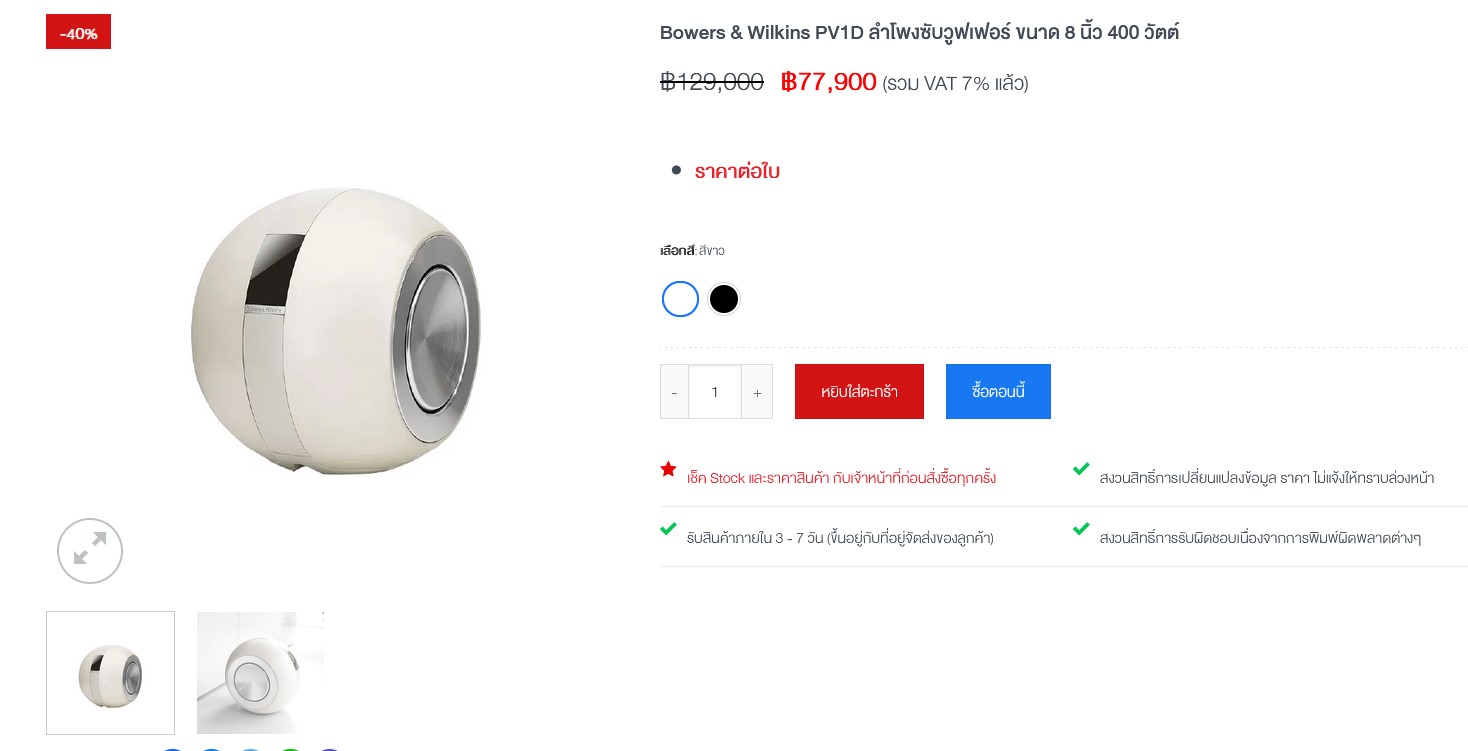Click the red ฿77,900 sale price
This screenshot has width=1468, height=751.
(x=828, y=82)
